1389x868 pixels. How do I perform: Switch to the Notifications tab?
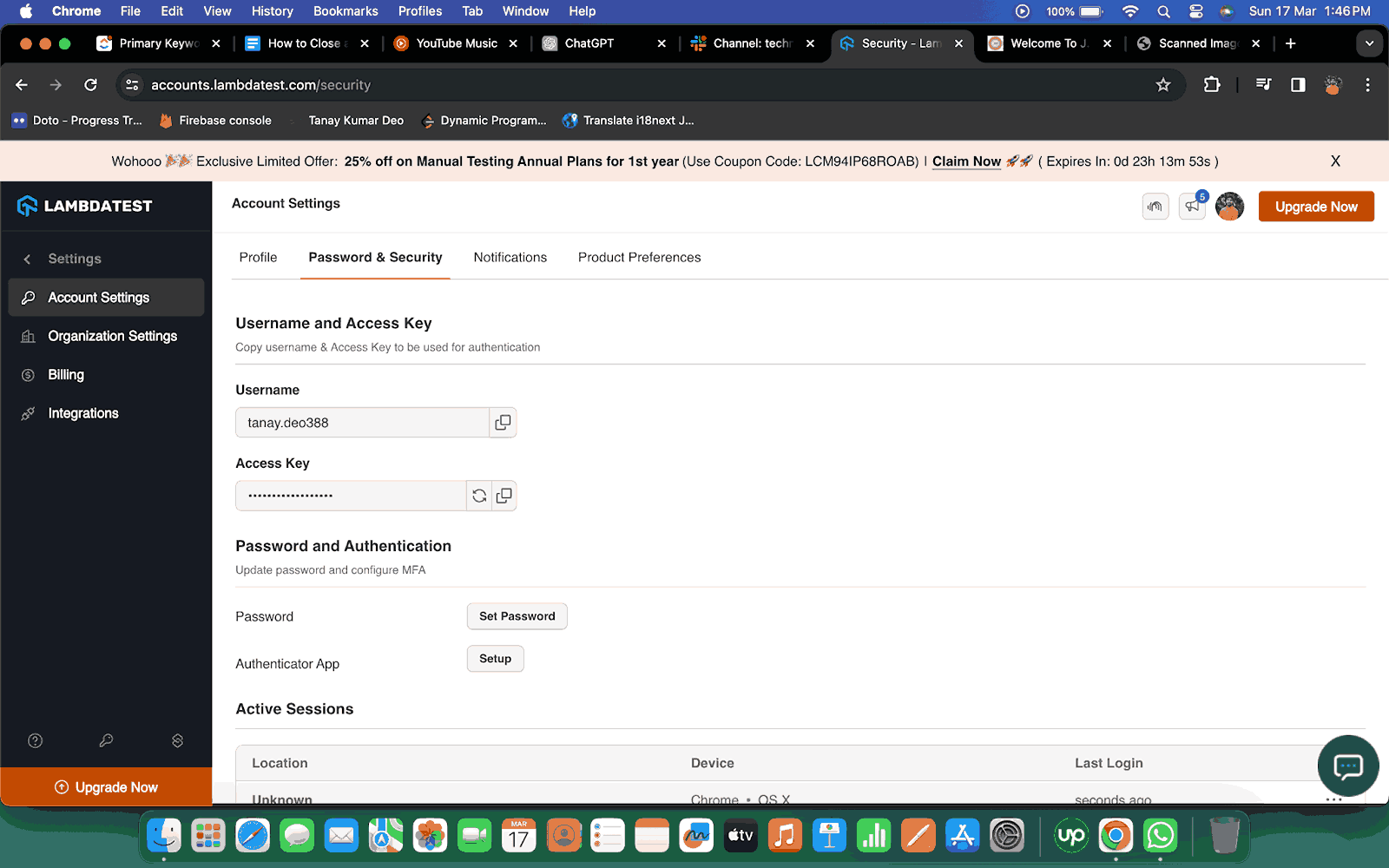[x=510, y=257]
